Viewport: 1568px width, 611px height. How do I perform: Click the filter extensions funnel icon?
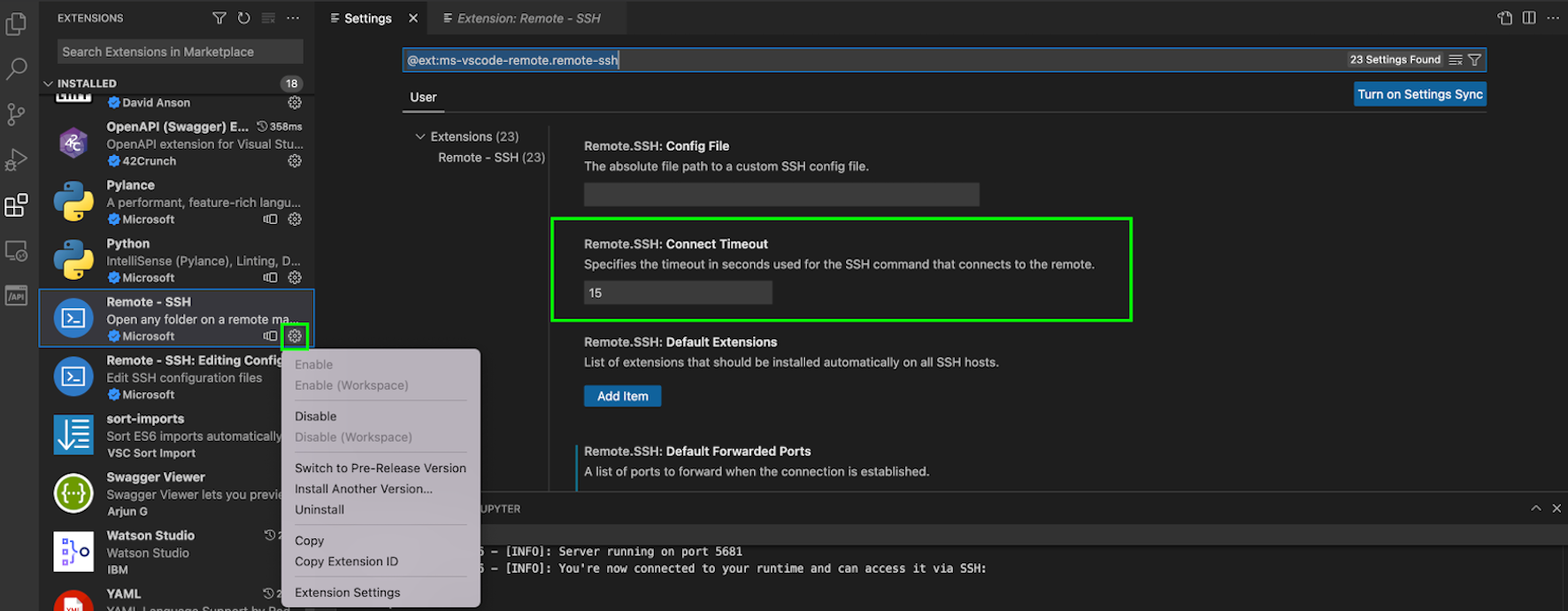(x=219, y=18)
